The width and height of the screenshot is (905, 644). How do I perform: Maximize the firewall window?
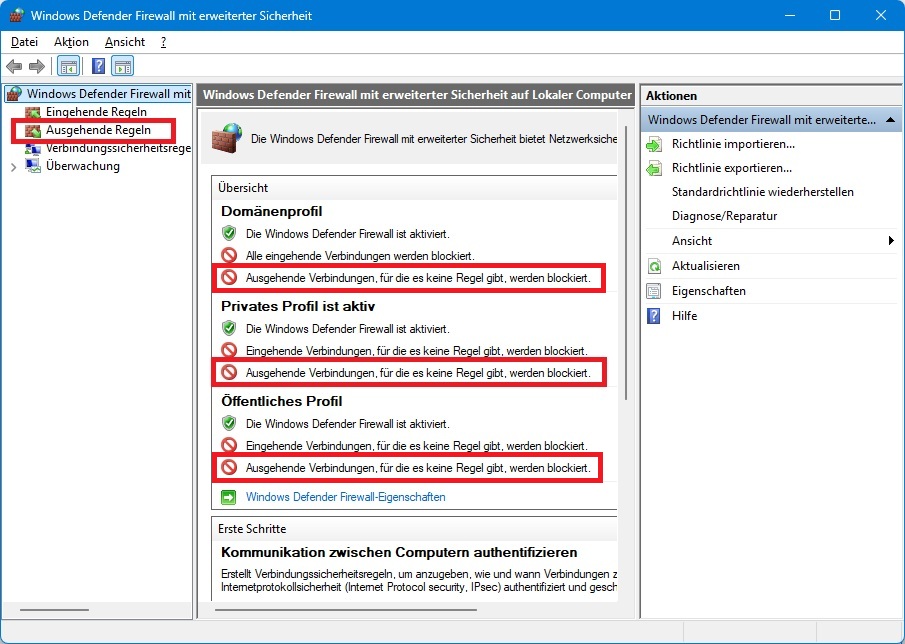[x=835, y=15]
